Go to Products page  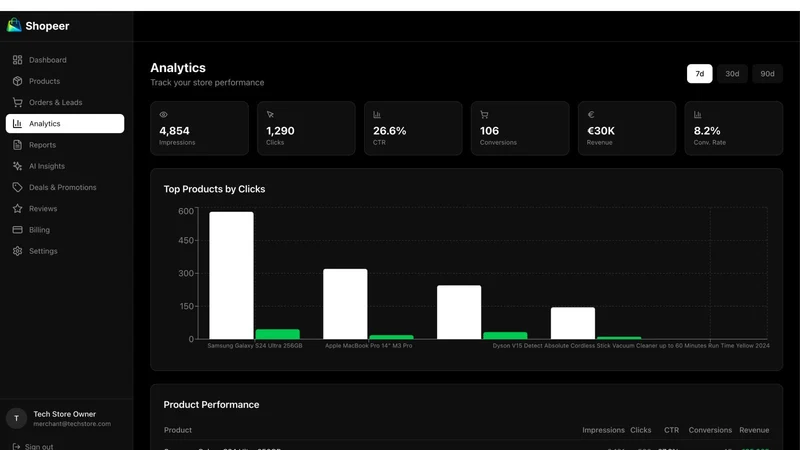click(65, 81)
